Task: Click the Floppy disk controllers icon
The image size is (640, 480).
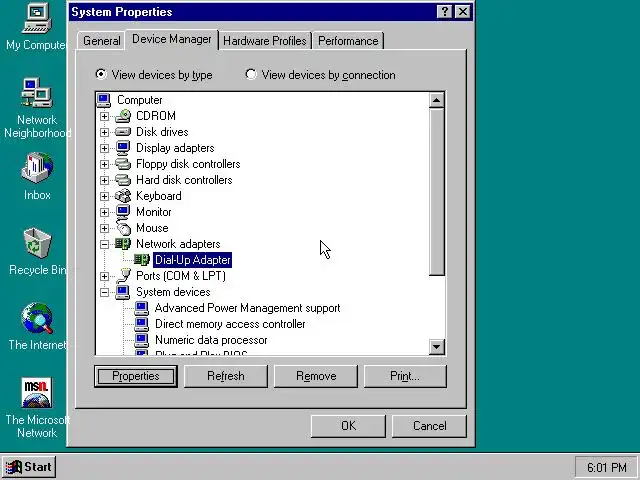Action: coord(123,164)
